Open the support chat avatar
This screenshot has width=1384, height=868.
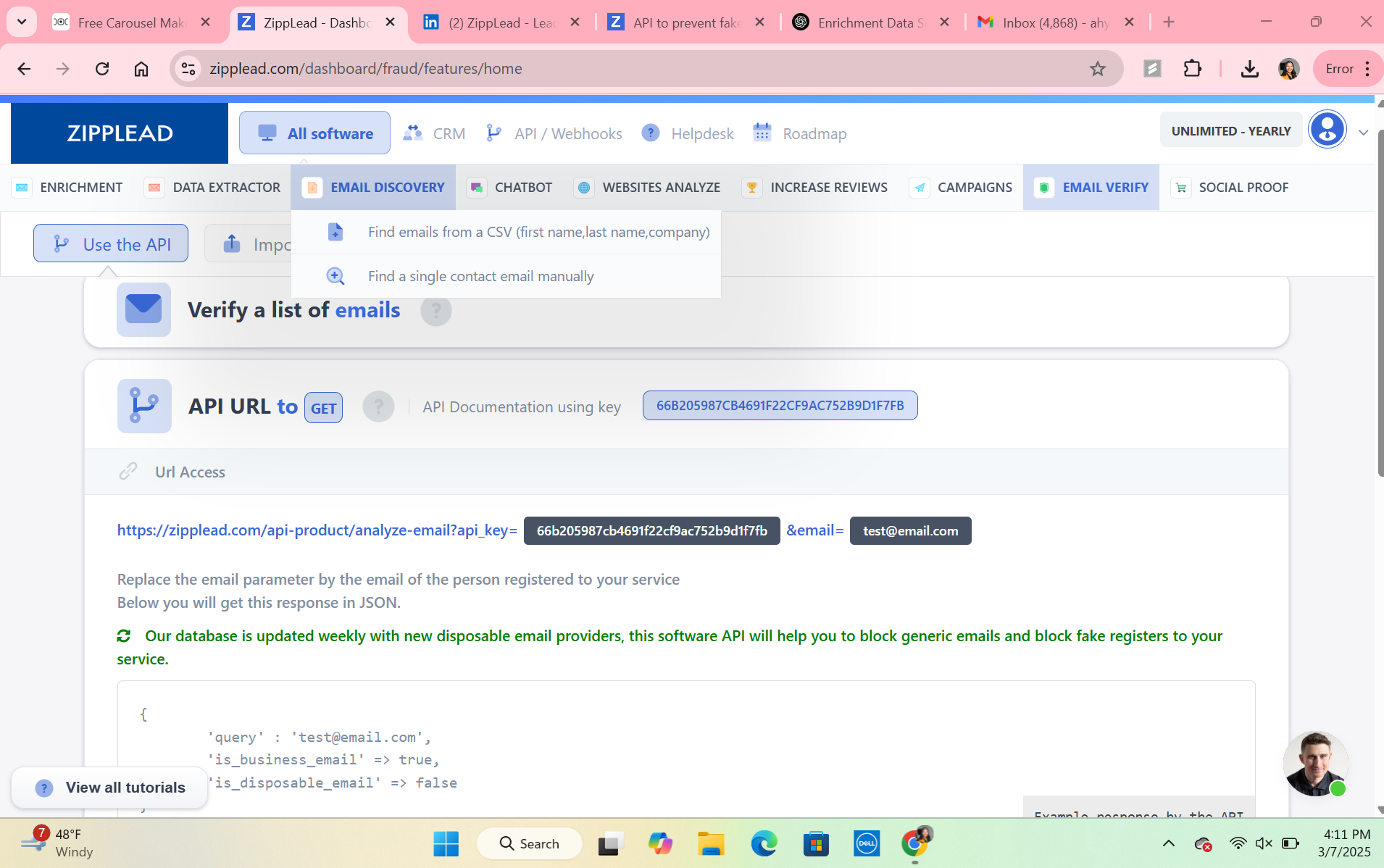pyautogui.click(x=1315, y=764)
